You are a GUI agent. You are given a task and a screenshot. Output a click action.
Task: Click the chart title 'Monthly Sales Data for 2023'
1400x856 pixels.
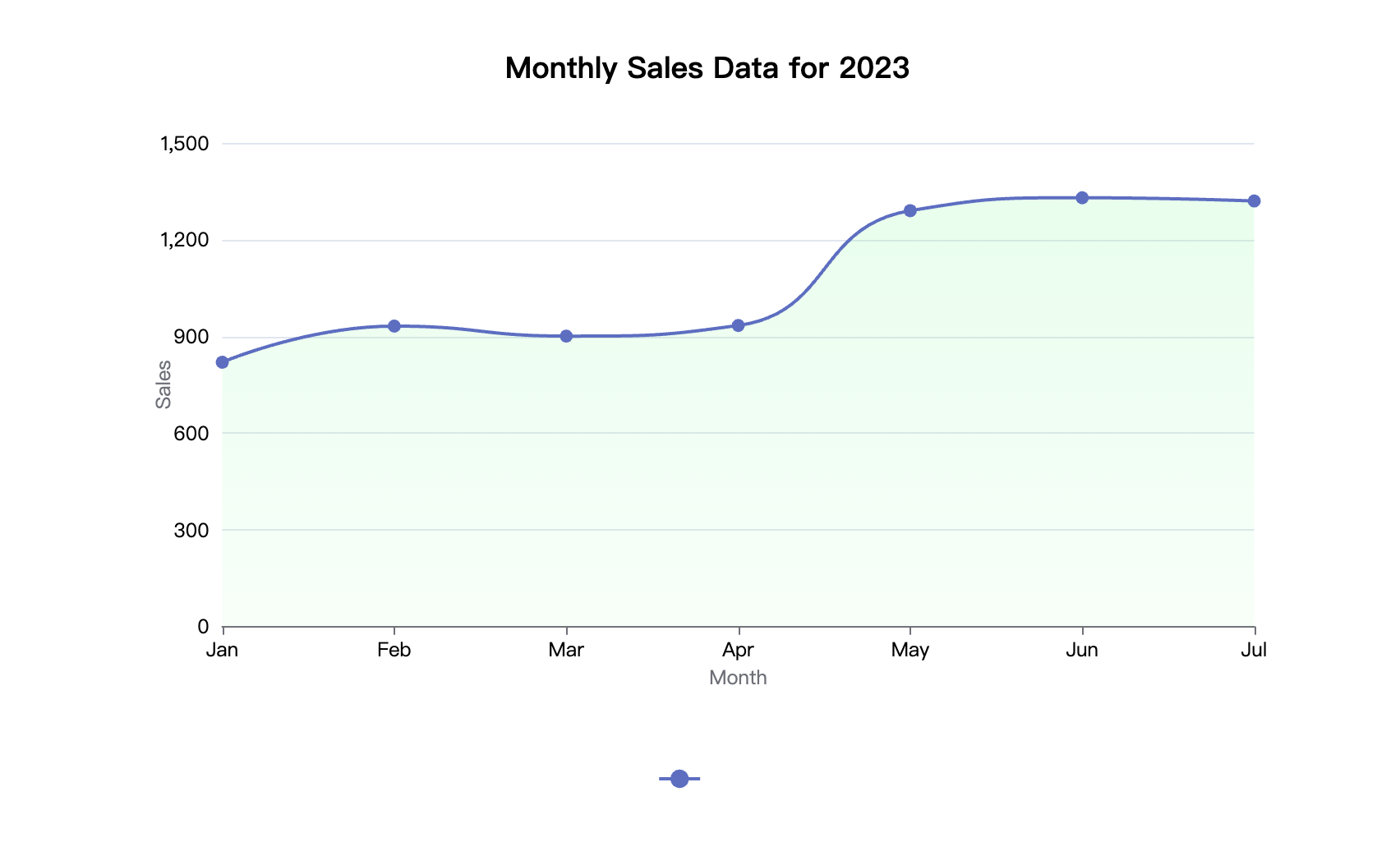[x=707, y=67]
